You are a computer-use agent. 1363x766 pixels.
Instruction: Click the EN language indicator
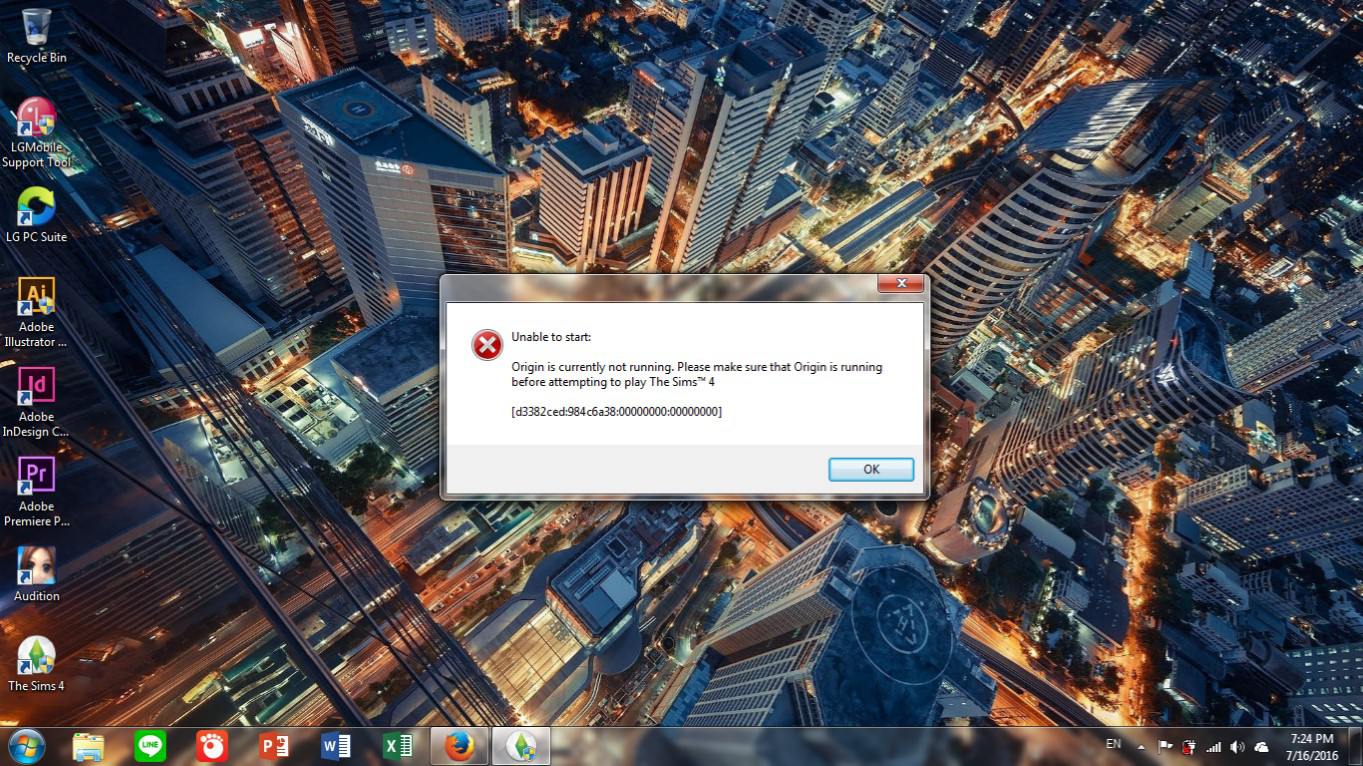1113,744
